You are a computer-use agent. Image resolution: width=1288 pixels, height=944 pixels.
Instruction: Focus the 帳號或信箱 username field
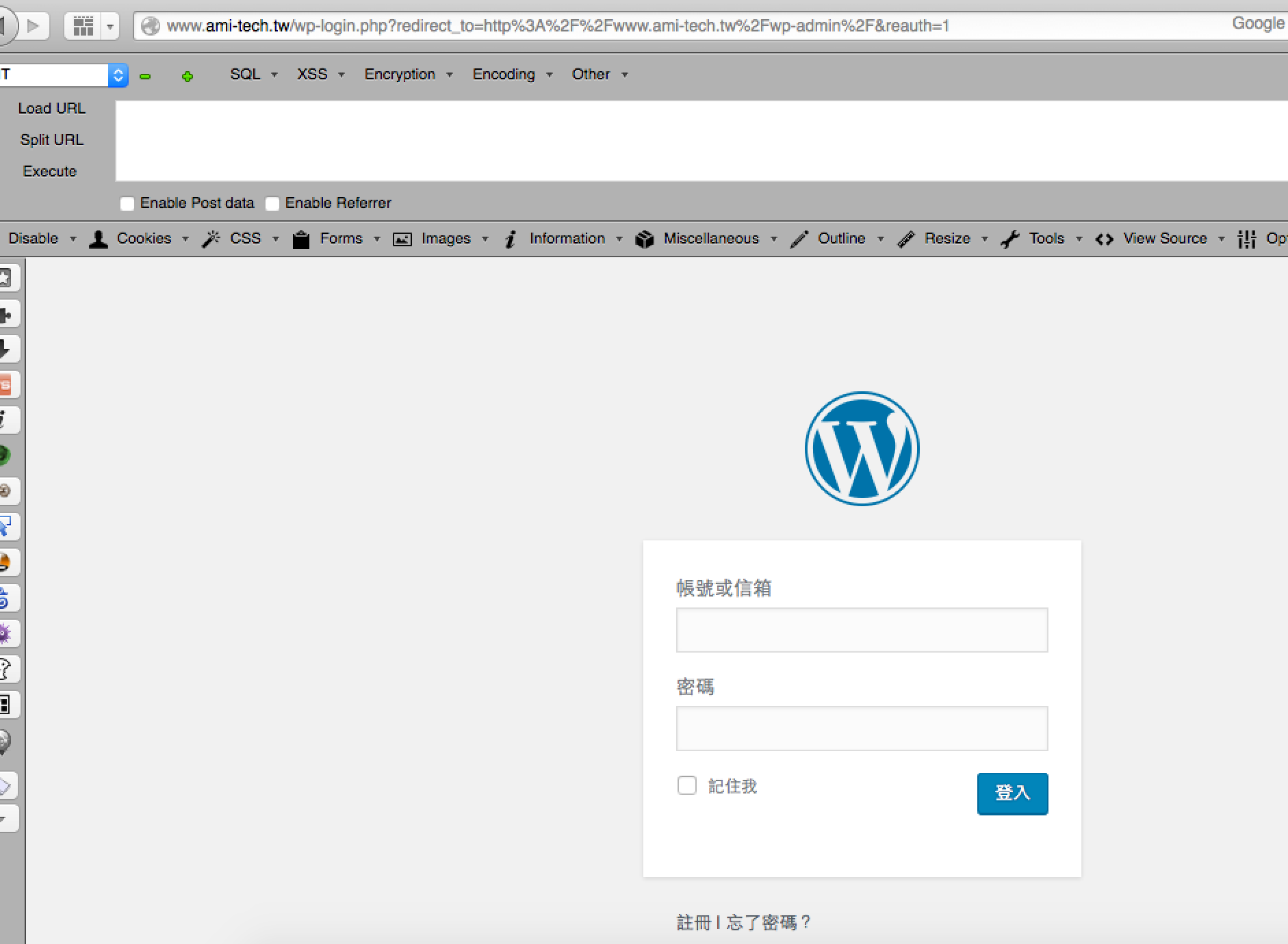tap(862, 630)
